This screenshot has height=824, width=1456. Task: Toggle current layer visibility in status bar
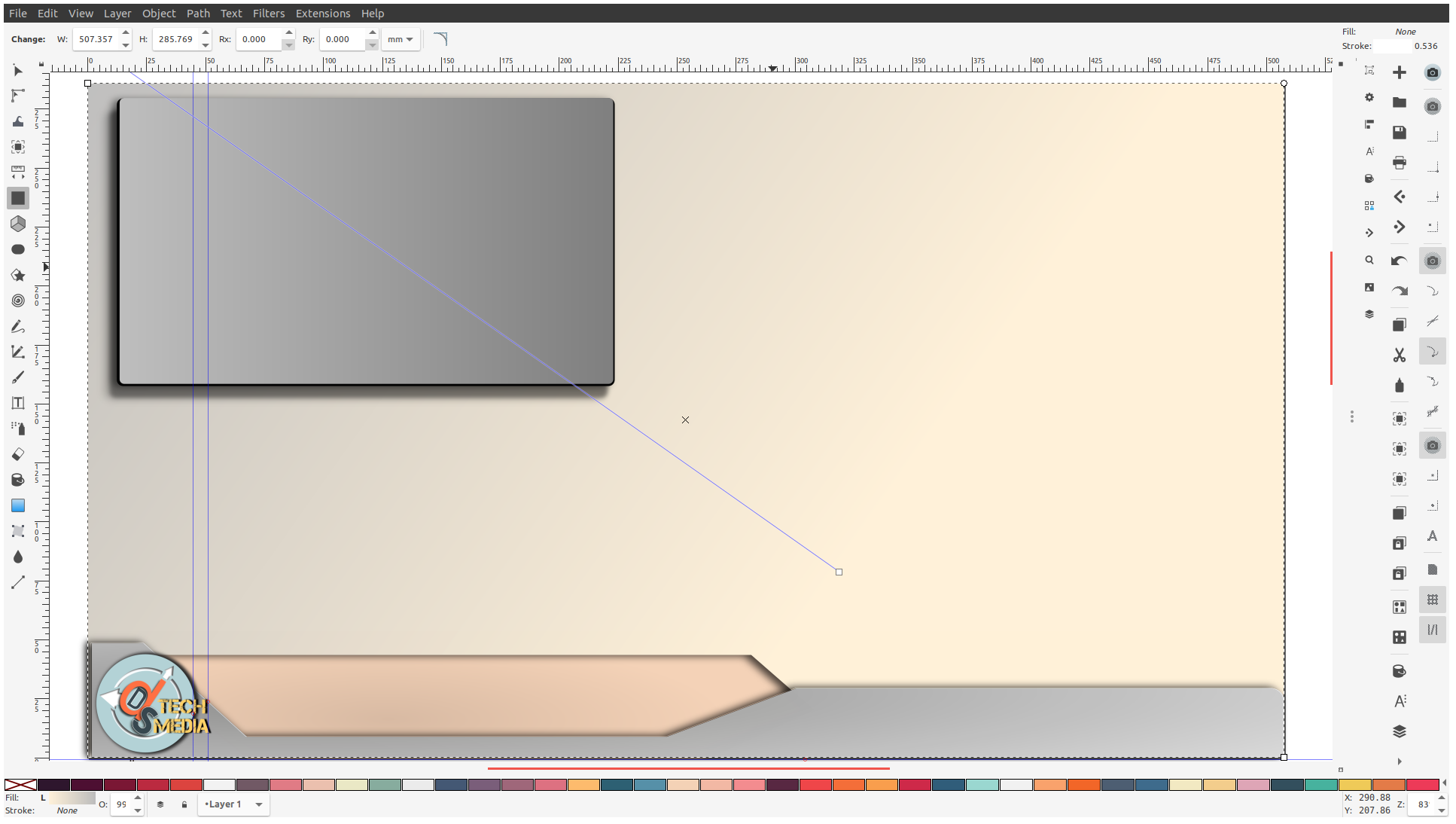coord(160,804)
